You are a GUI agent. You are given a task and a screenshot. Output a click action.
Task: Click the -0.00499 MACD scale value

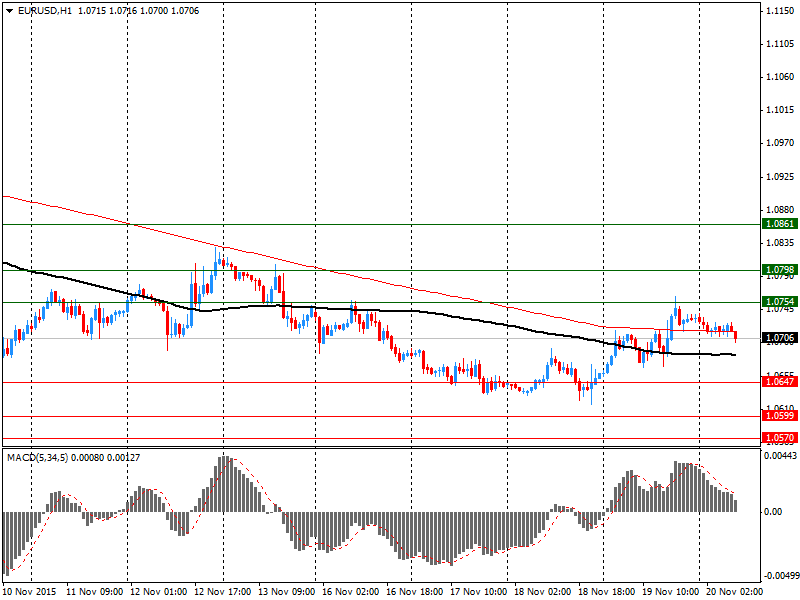click(780, 576)
